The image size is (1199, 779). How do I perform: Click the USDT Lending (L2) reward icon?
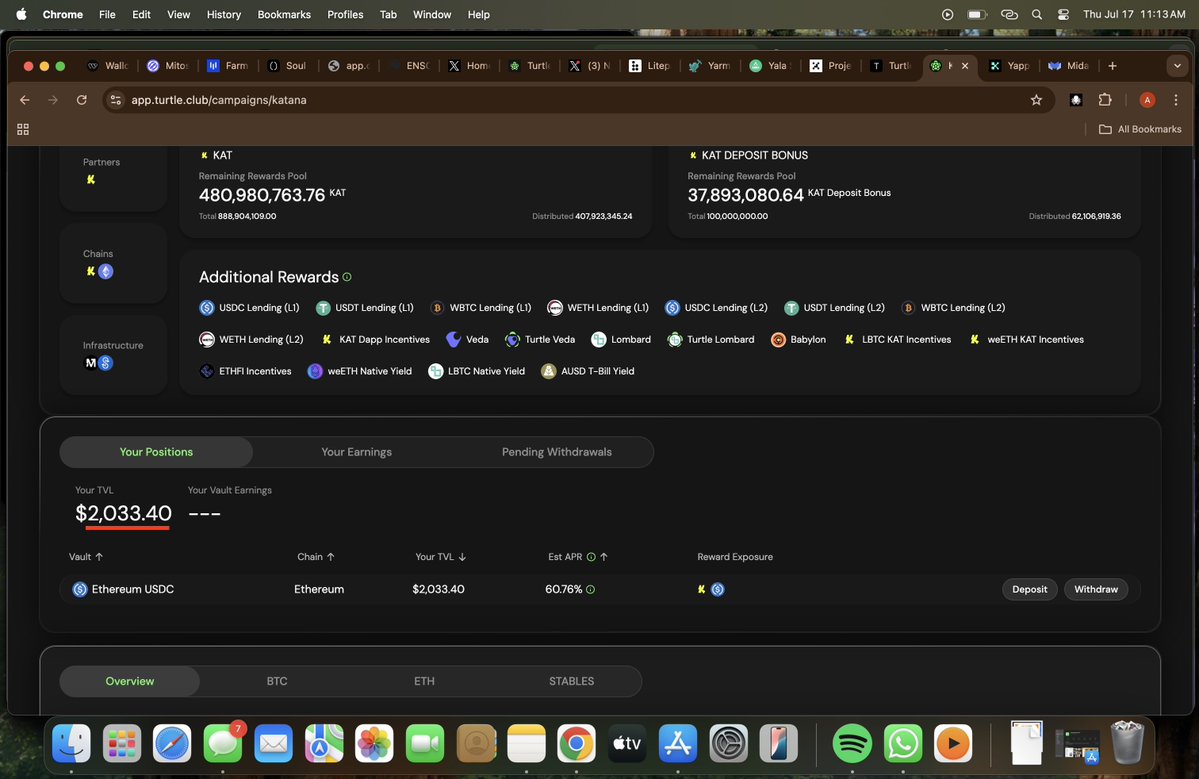(x=791, y=307)
